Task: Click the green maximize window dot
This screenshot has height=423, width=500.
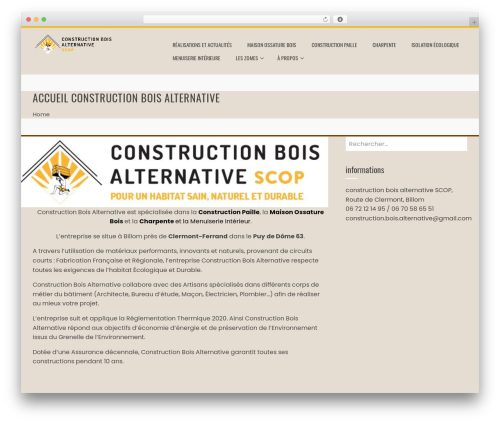Action: (x=44, y=20)
